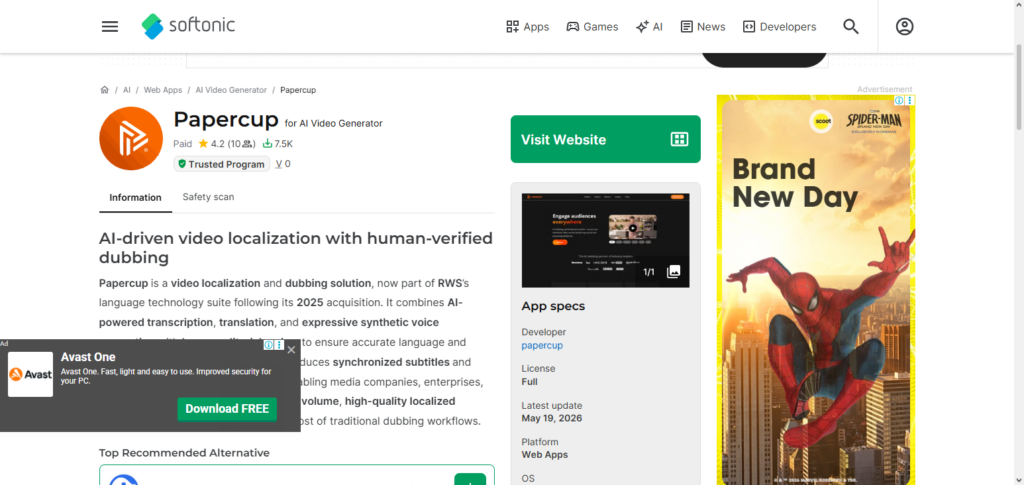Click the Avast ad info icon
This screenshot has height=485, width=1024.
[x=268, y=345]
